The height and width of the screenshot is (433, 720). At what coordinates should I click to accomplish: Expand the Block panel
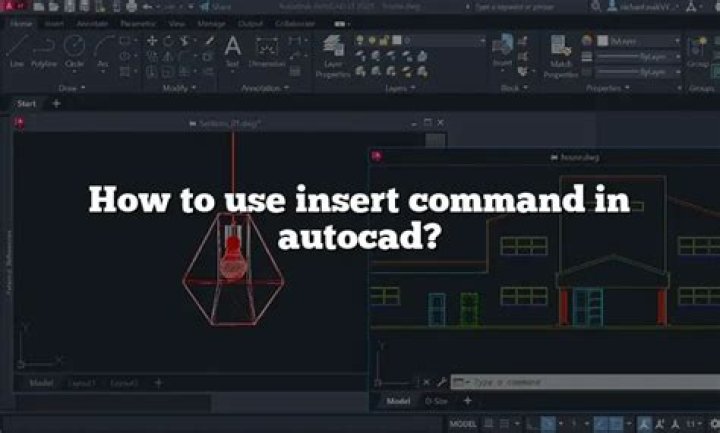514,88
